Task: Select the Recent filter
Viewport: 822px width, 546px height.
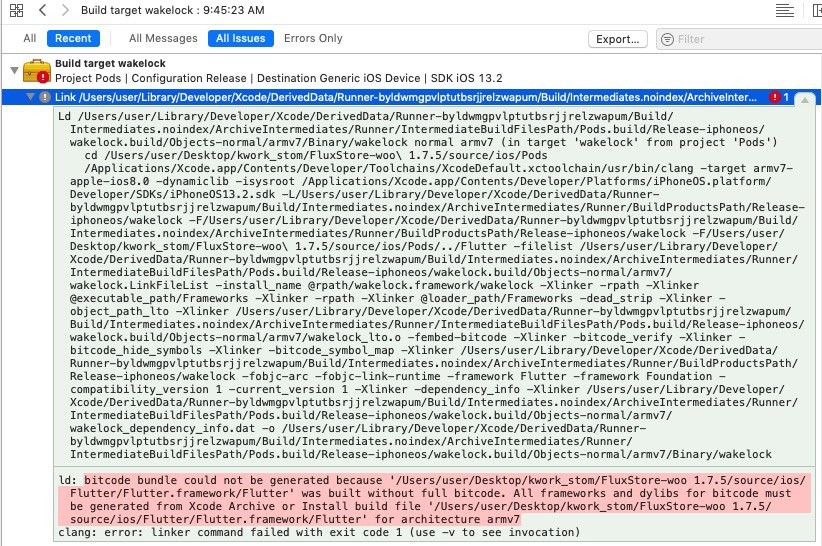Action: (x=73, y=38)
